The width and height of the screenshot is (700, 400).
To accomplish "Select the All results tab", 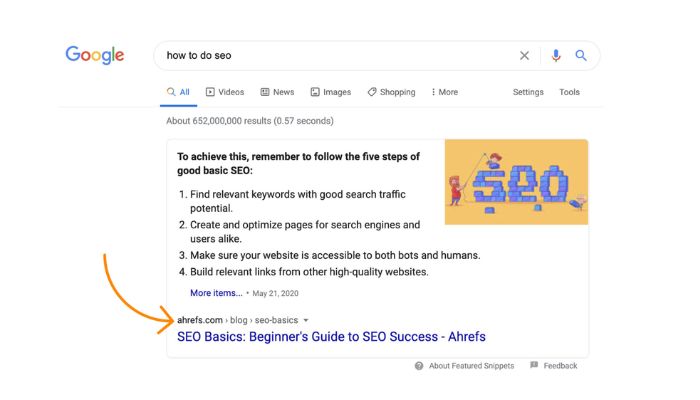I will pyautogui.click(x=178, y=92).
